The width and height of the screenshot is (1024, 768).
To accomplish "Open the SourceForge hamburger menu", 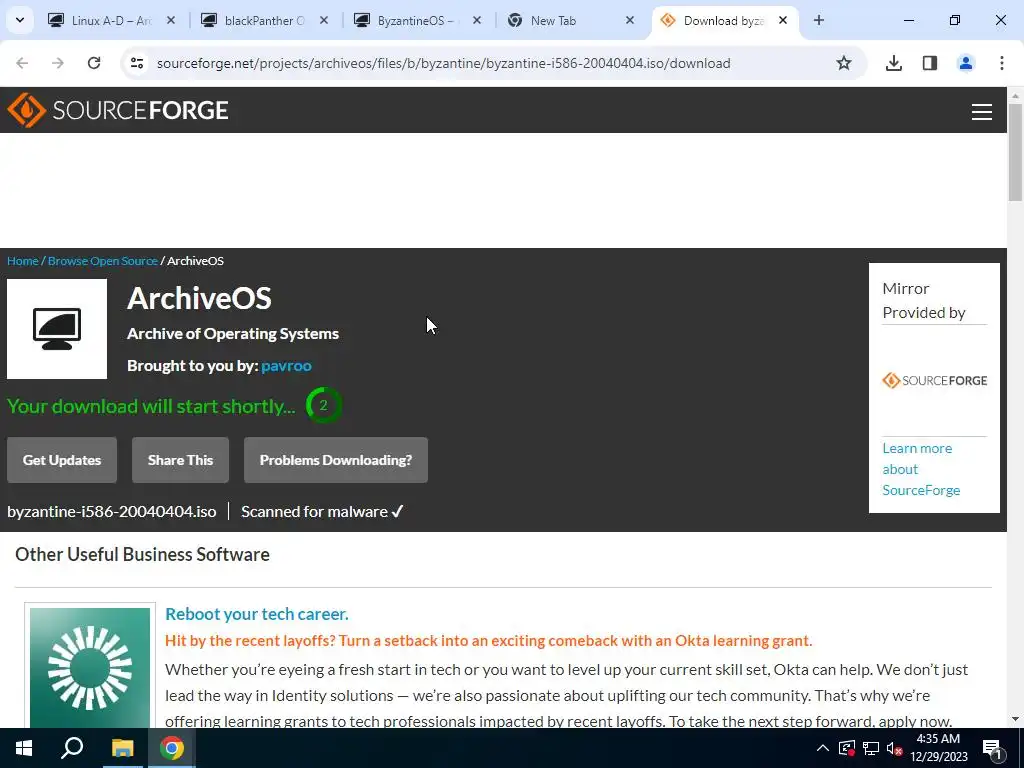I will coord(982,112).
